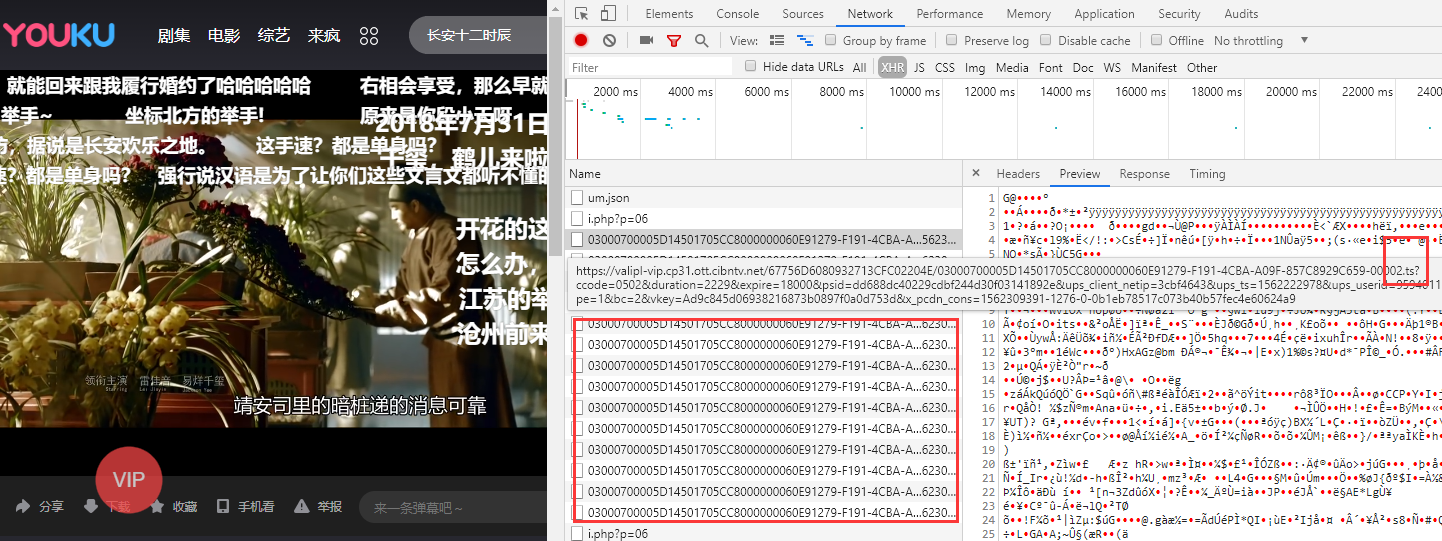Toggle the waterfall overview view icon

pyautogui.click(x=804, y=40)
